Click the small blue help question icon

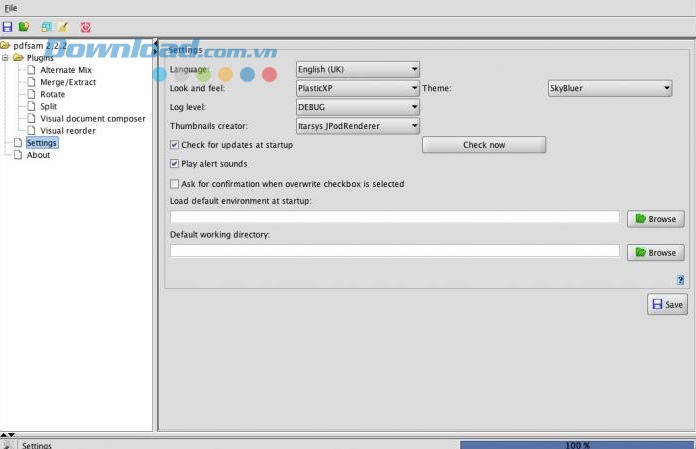681,281
